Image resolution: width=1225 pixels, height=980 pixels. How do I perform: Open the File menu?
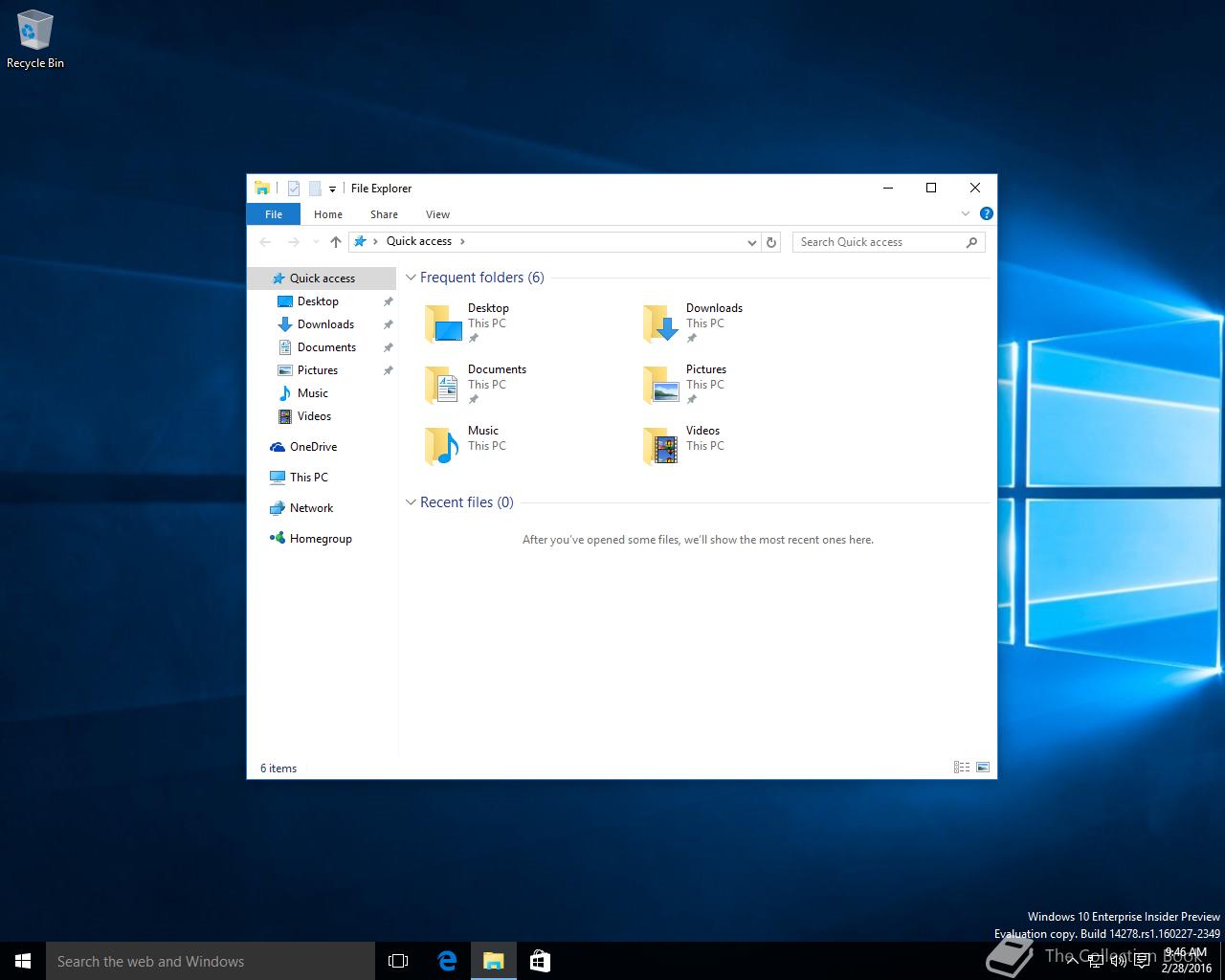[x=274, y=214]
